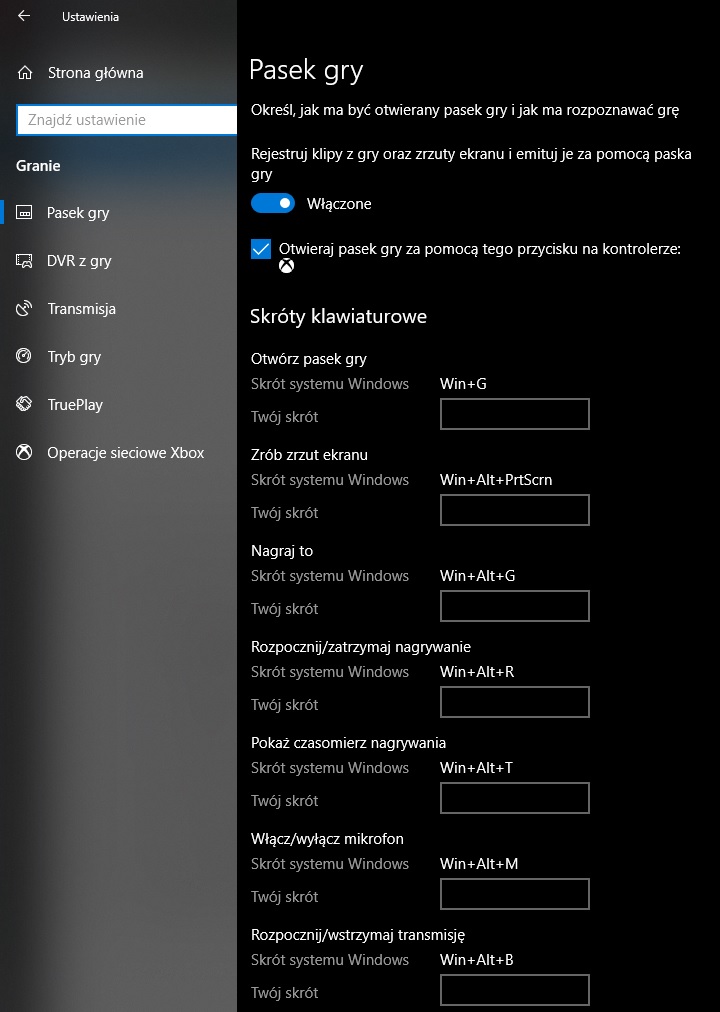Click the TruePlay shield icon
720x1012 pixels.
(25, 405)
